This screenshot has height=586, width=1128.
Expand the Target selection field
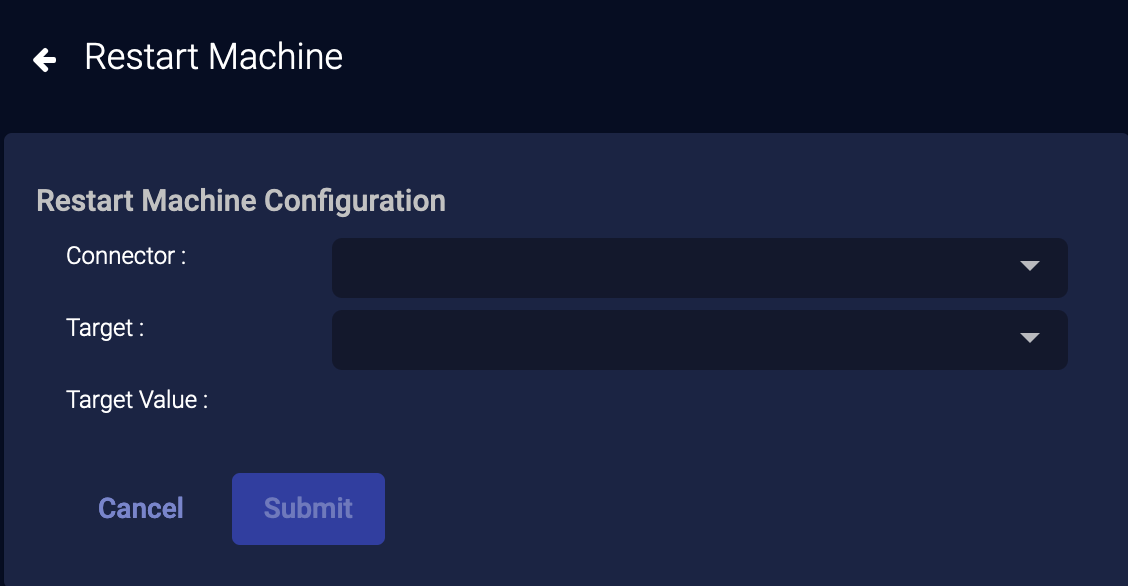click(699, 340)
